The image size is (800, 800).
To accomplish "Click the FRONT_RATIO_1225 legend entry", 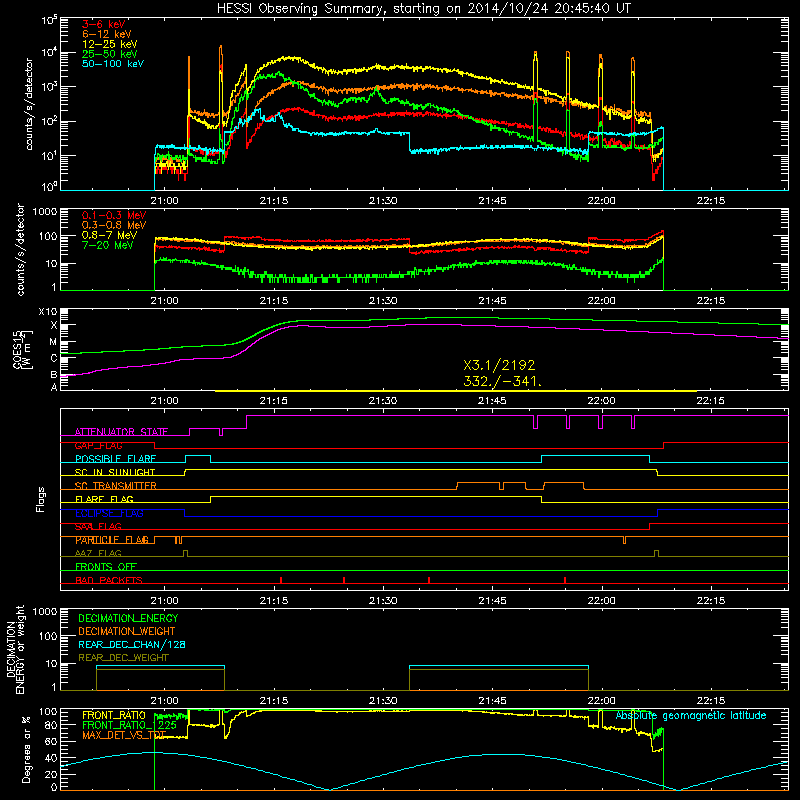I will pyautogui.click(x=130, y=725).
